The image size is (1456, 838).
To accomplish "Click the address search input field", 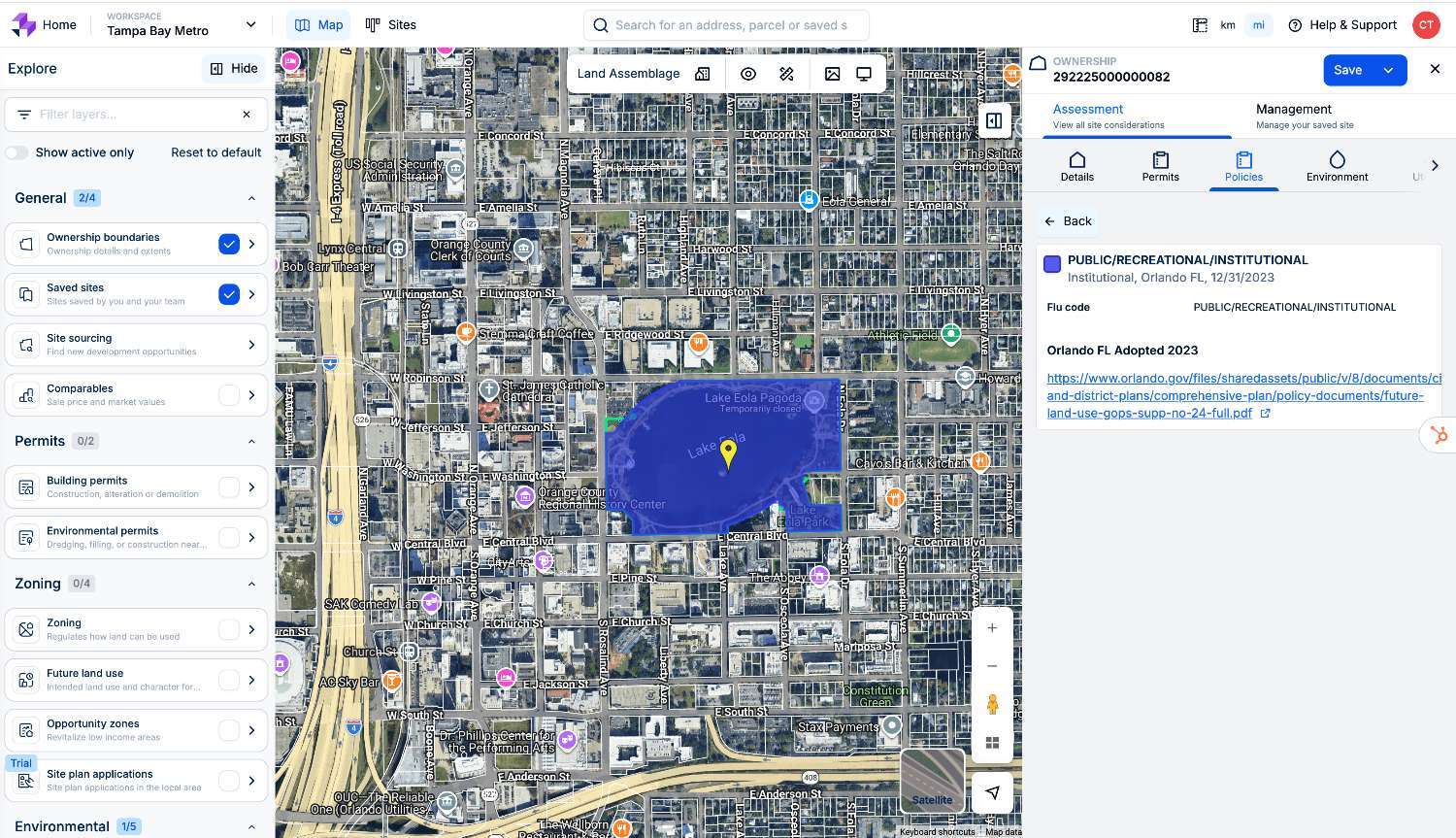I will point(728,25).
